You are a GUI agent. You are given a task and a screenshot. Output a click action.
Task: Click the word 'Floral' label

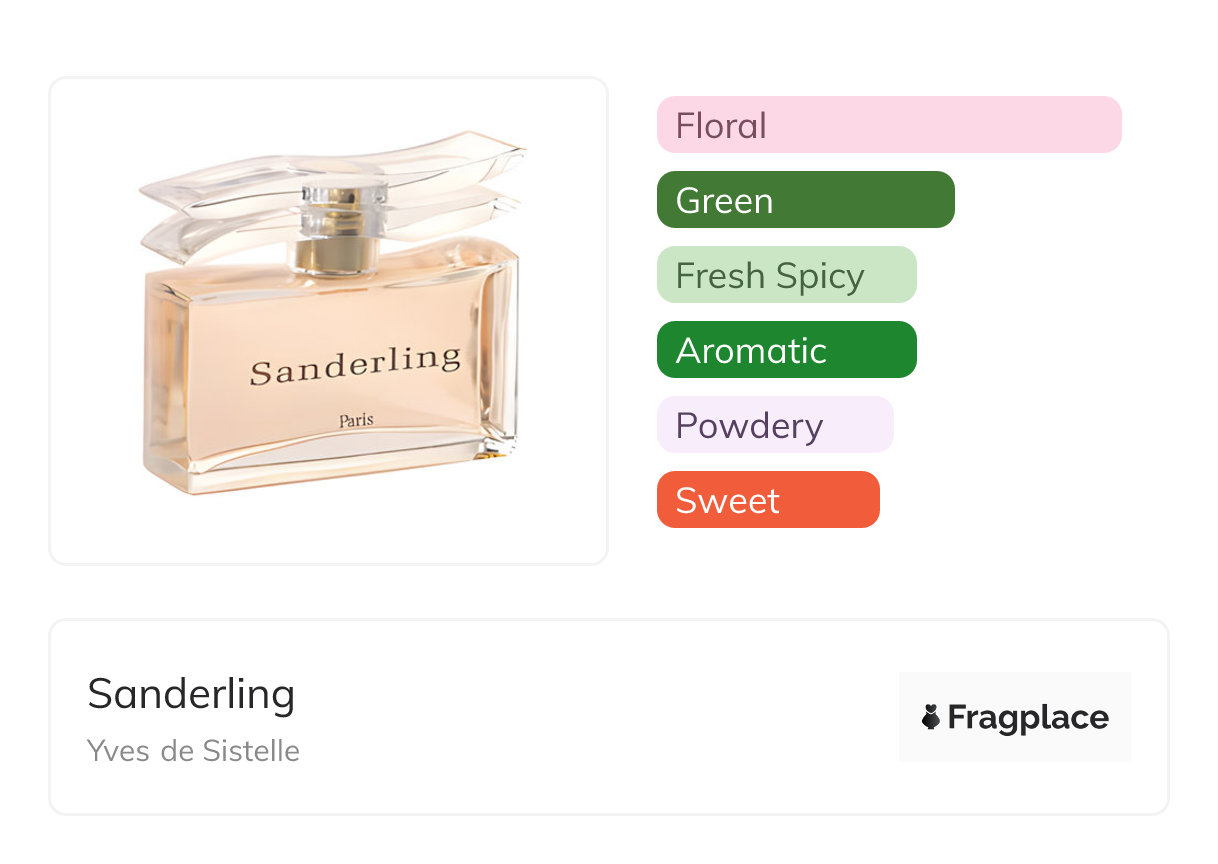(721, 126)
